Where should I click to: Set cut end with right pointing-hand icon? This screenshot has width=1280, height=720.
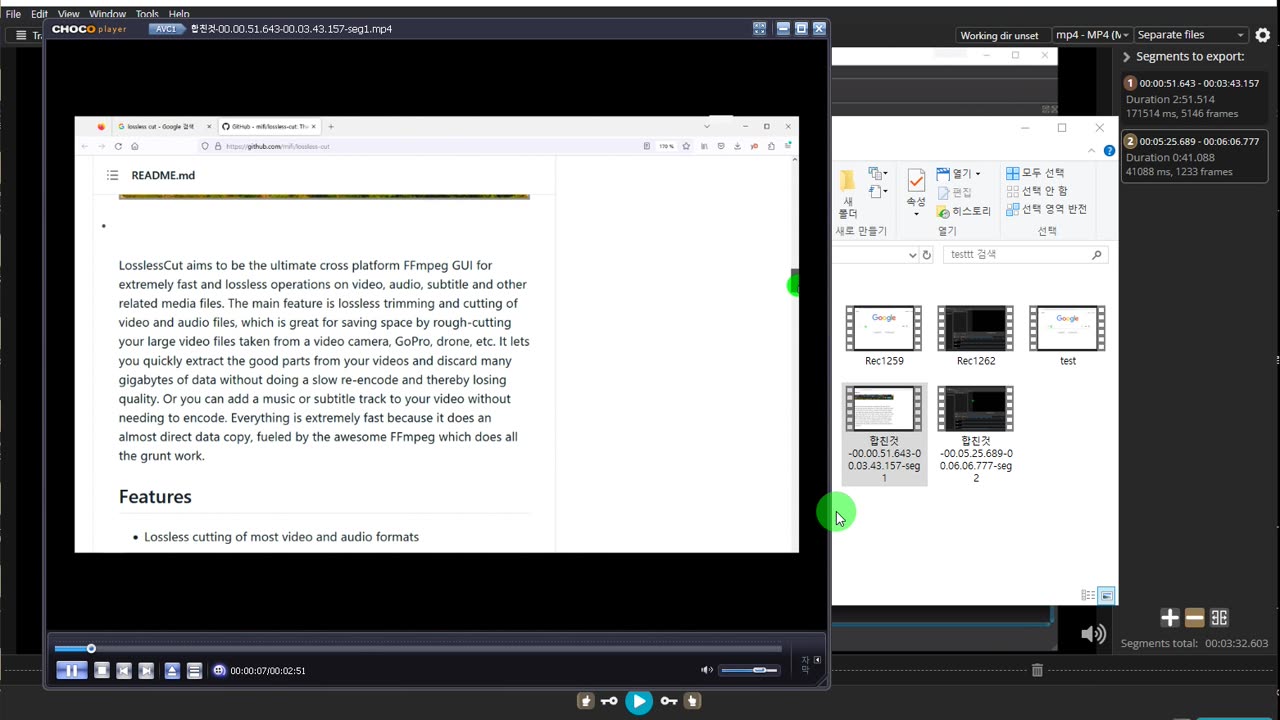coord(692,701)
